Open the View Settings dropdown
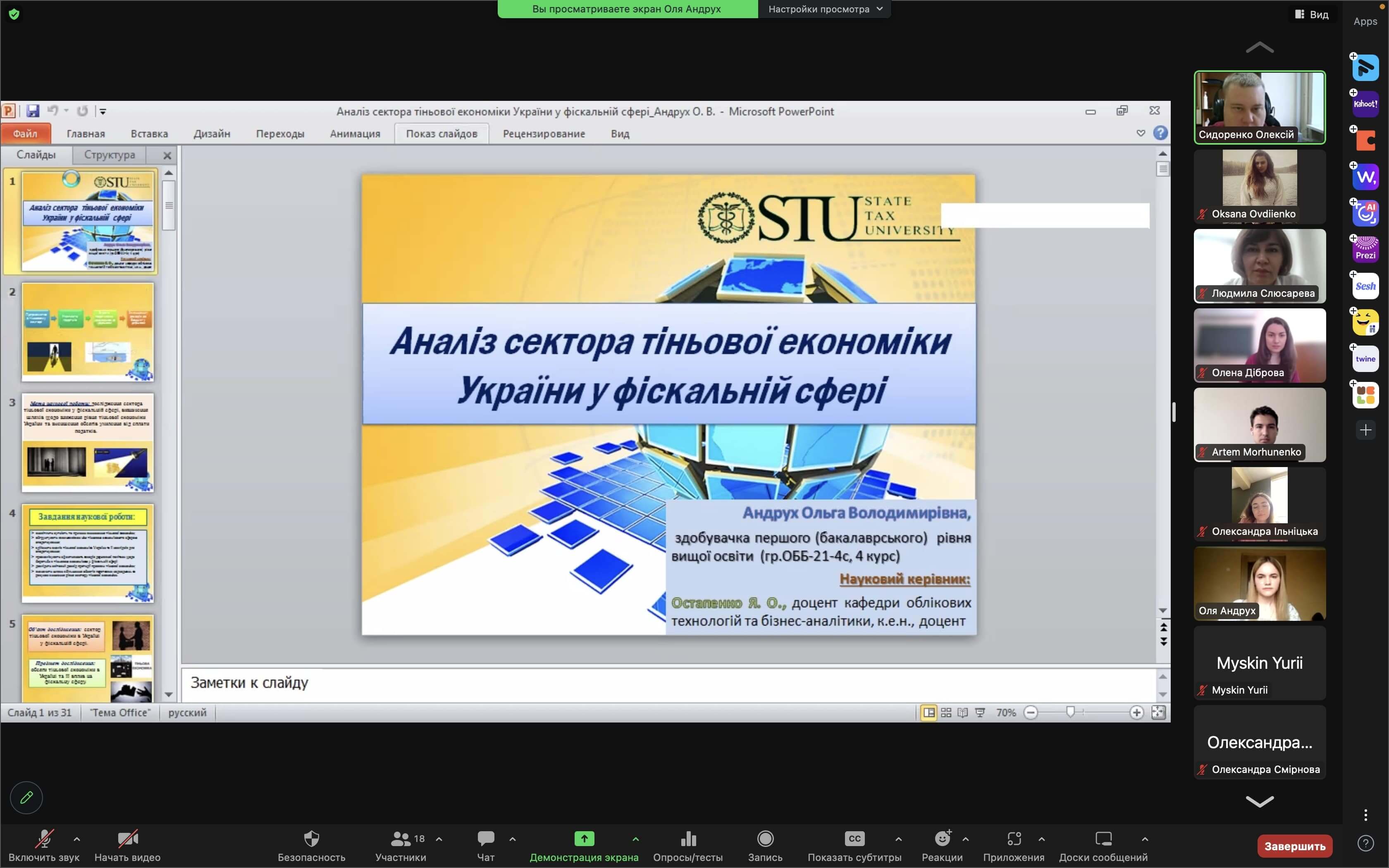Image resolution: width=1389 pixels, height=868 pixels. click(825, 9)
